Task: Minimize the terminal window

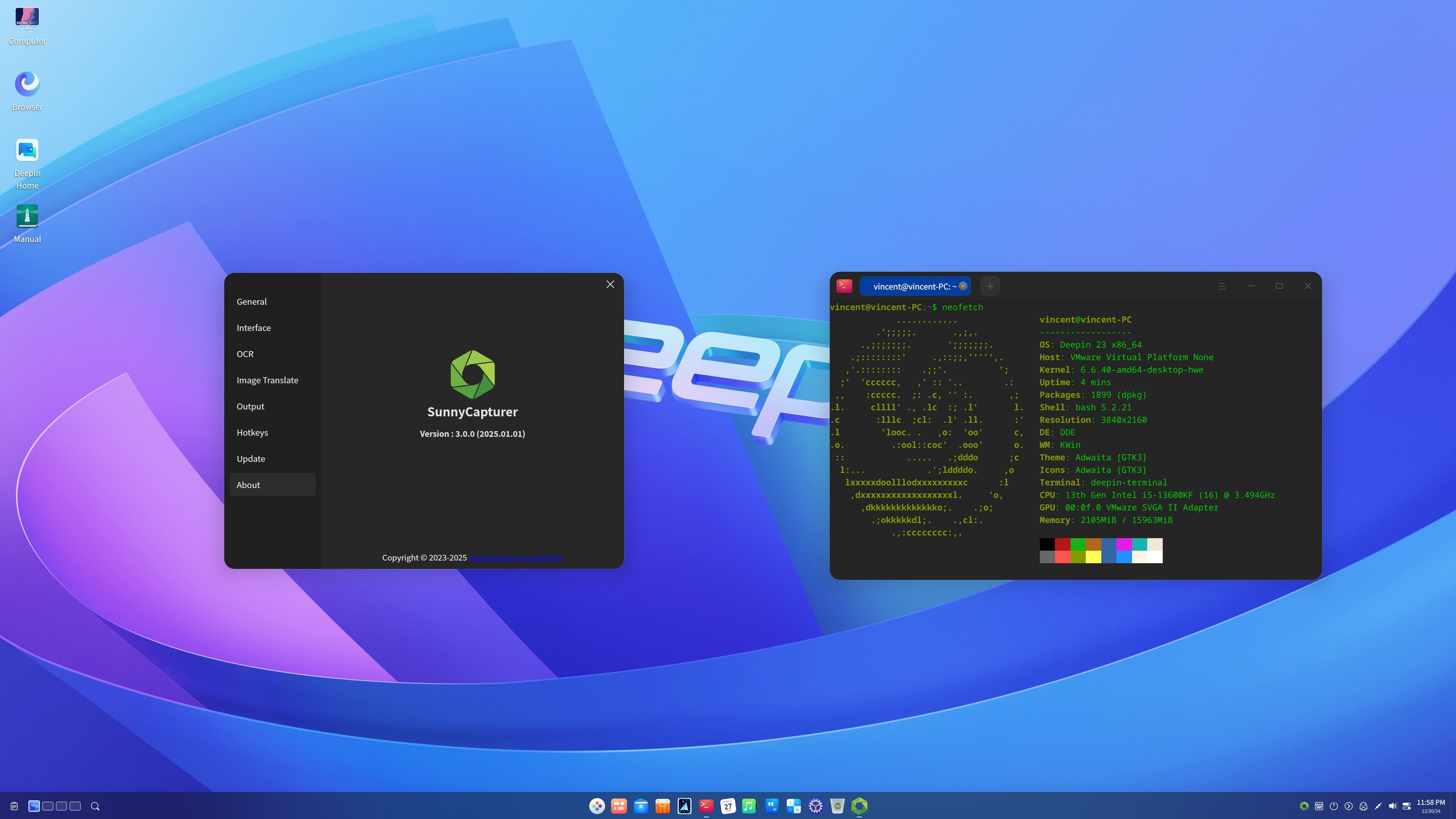Action: point(1251,286)
